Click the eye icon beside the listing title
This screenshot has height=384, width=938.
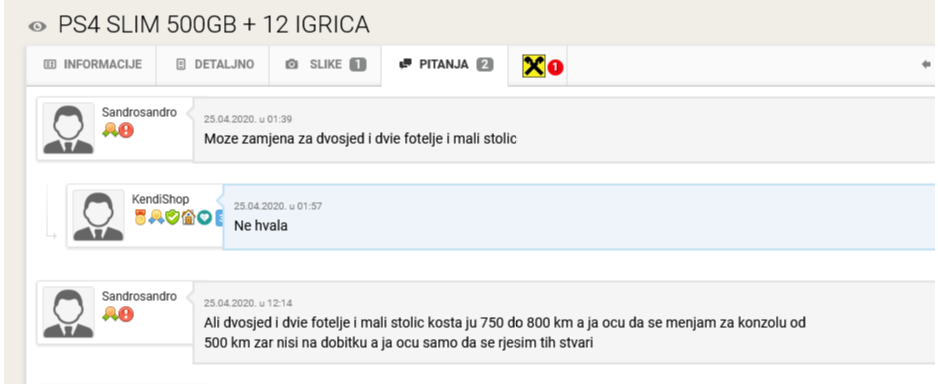37,26
